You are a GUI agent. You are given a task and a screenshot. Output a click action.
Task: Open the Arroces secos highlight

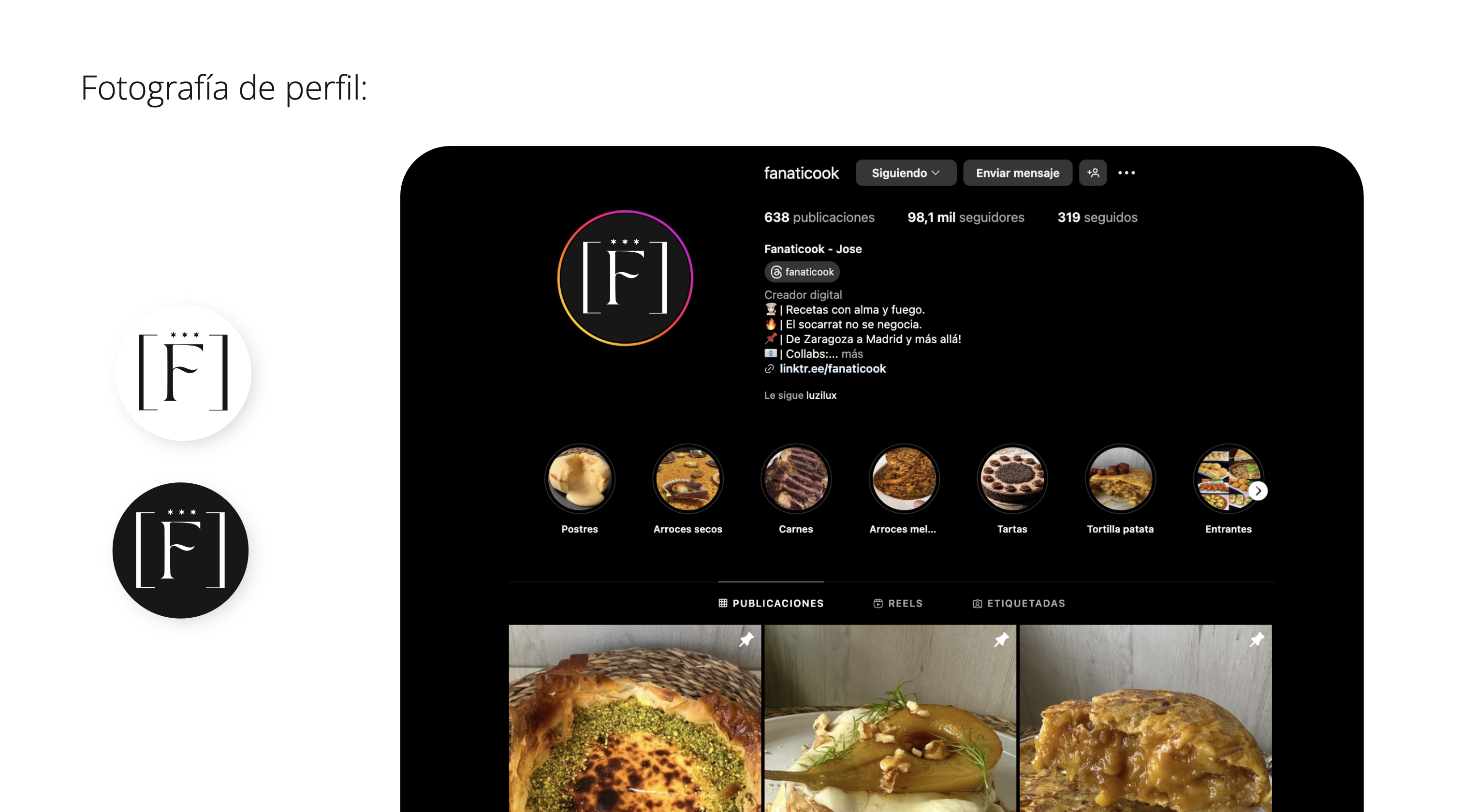pos(688,478)
